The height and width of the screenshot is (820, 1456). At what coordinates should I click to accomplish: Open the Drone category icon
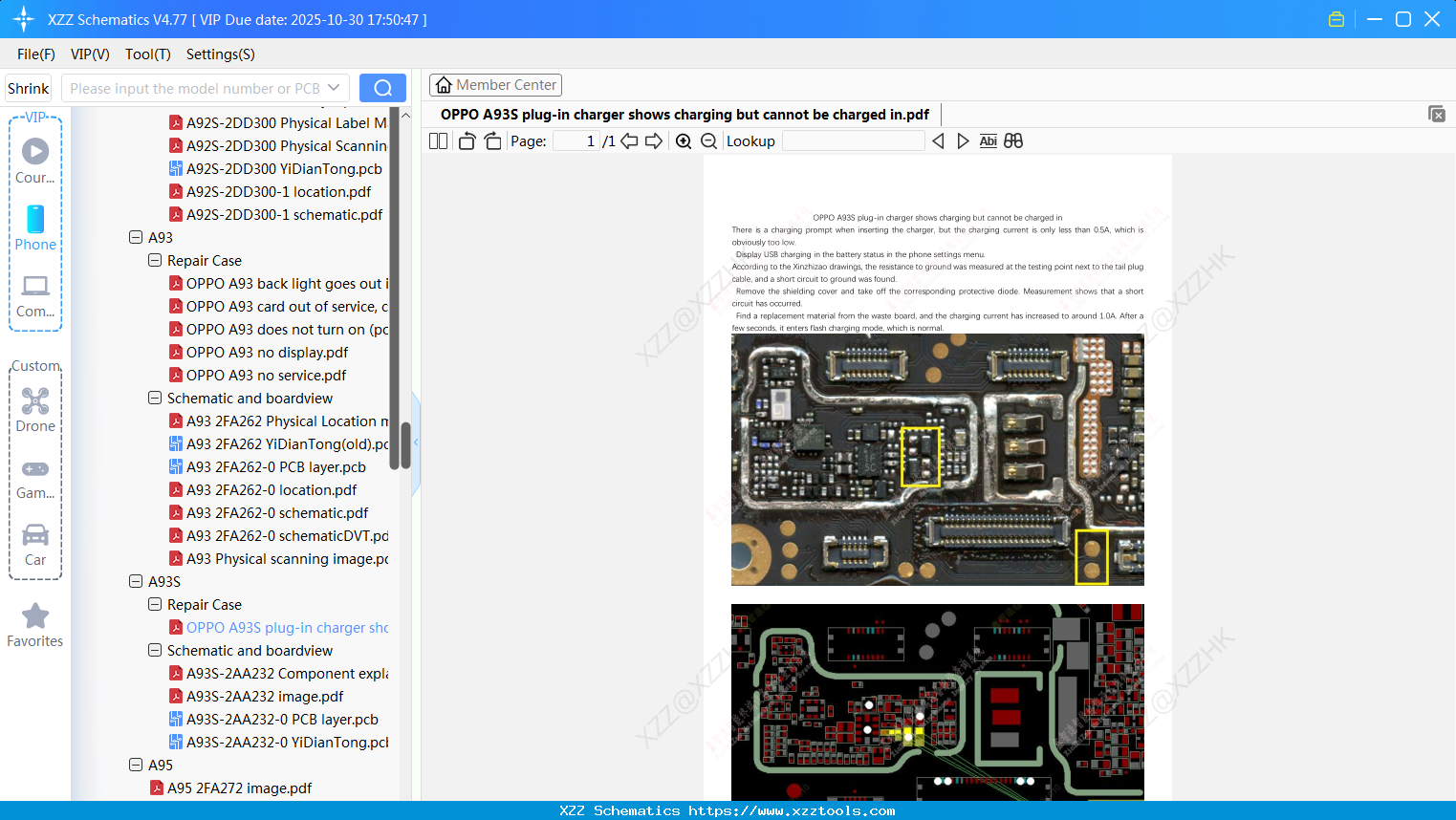(x=35, y=409)
